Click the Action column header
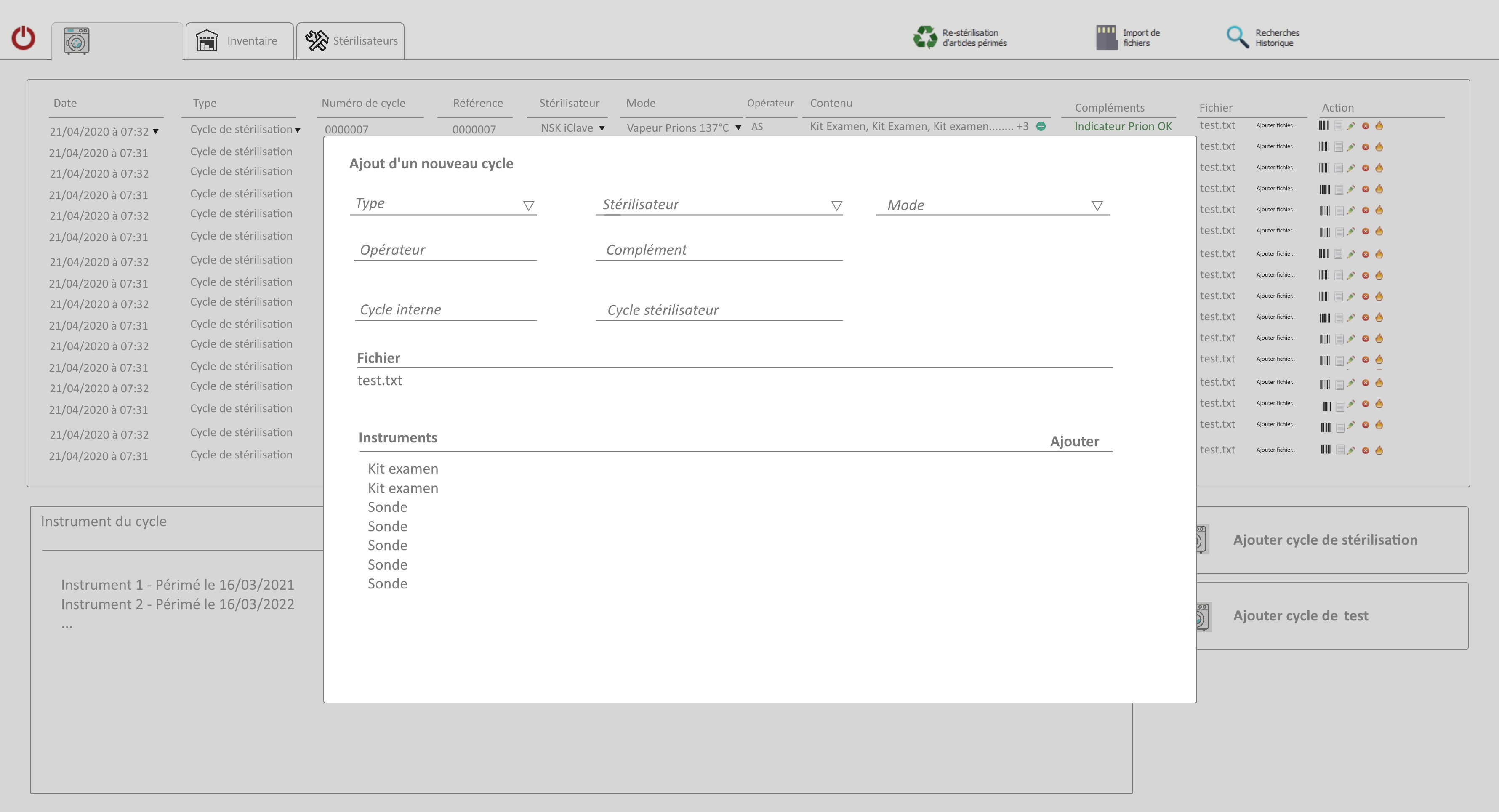Image resolution: width=1499 pixels, height=812 pixels. point(1338,108)
